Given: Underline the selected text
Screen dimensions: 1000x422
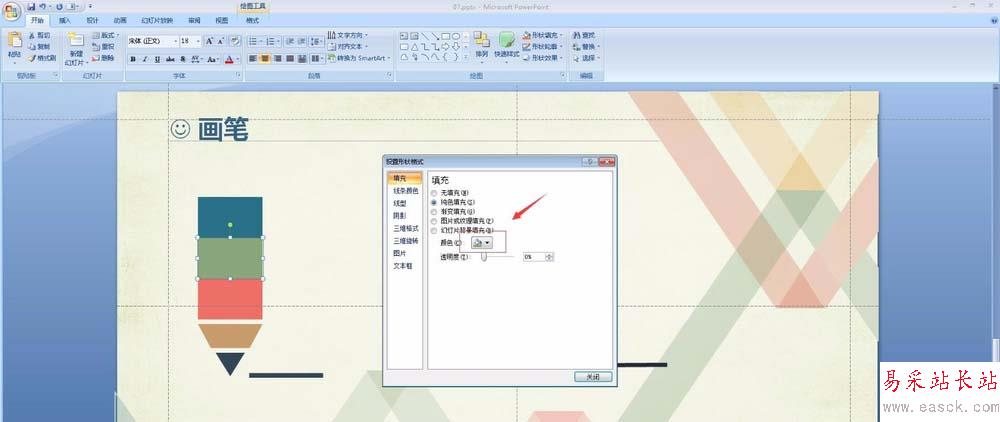Looking at the screenshot, I should (157, 59).
